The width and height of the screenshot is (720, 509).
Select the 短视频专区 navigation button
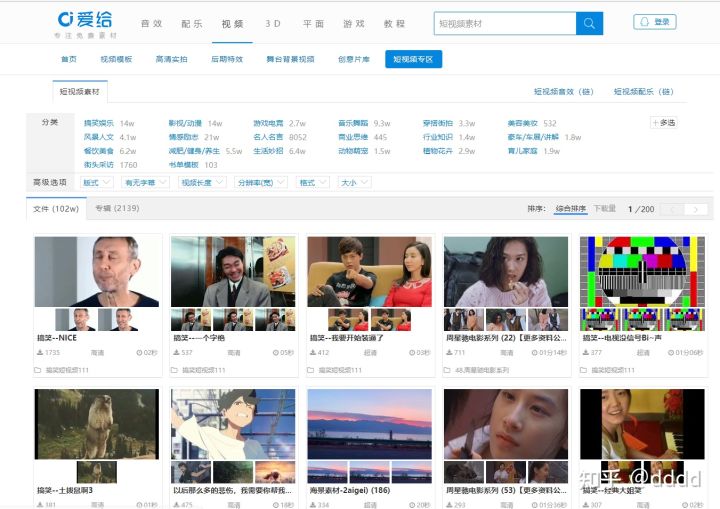pyautogui.click(x=413, y=59)
